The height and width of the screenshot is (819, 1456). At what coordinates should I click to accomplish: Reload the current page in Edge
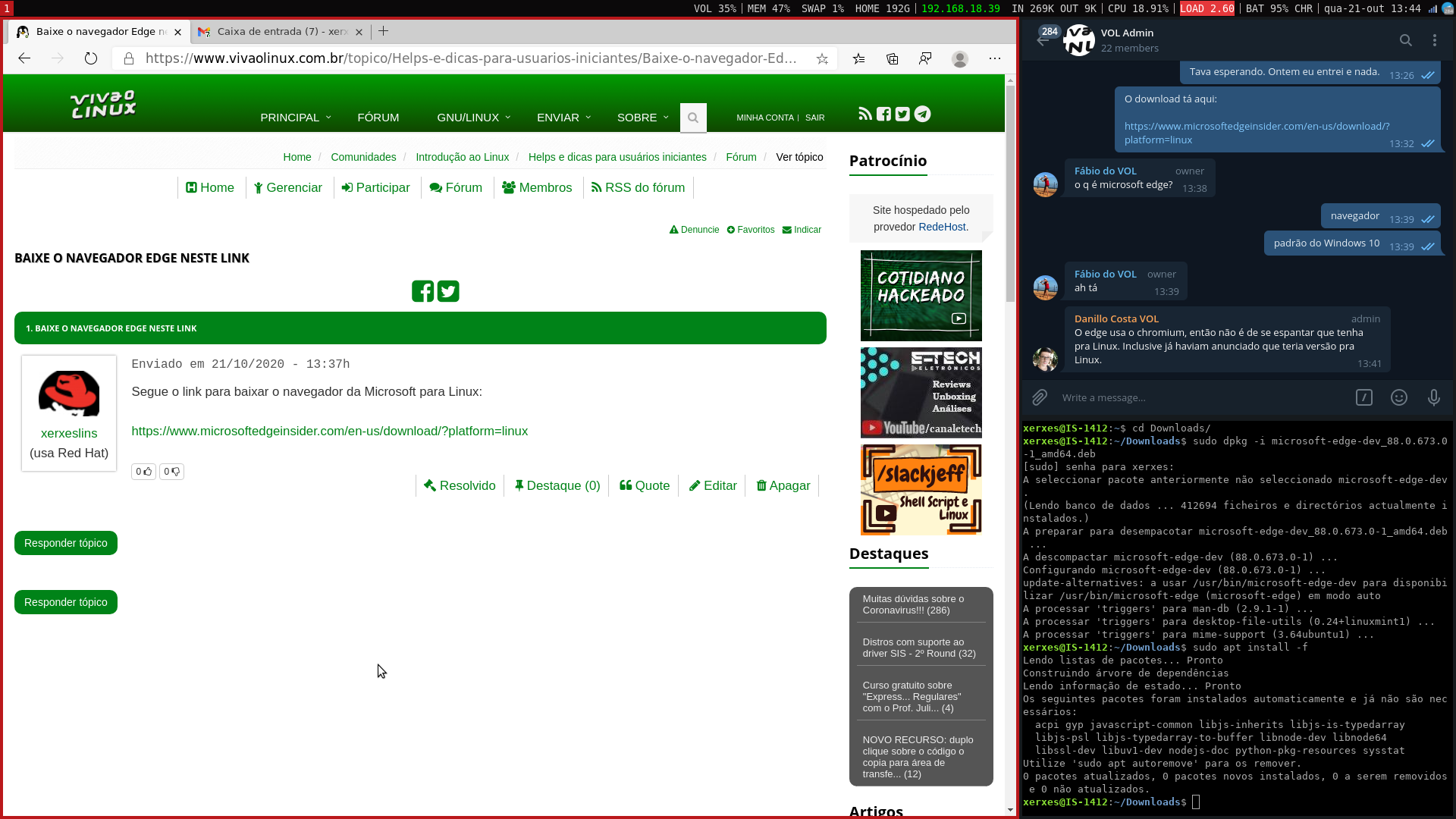[x=91, y=58]
